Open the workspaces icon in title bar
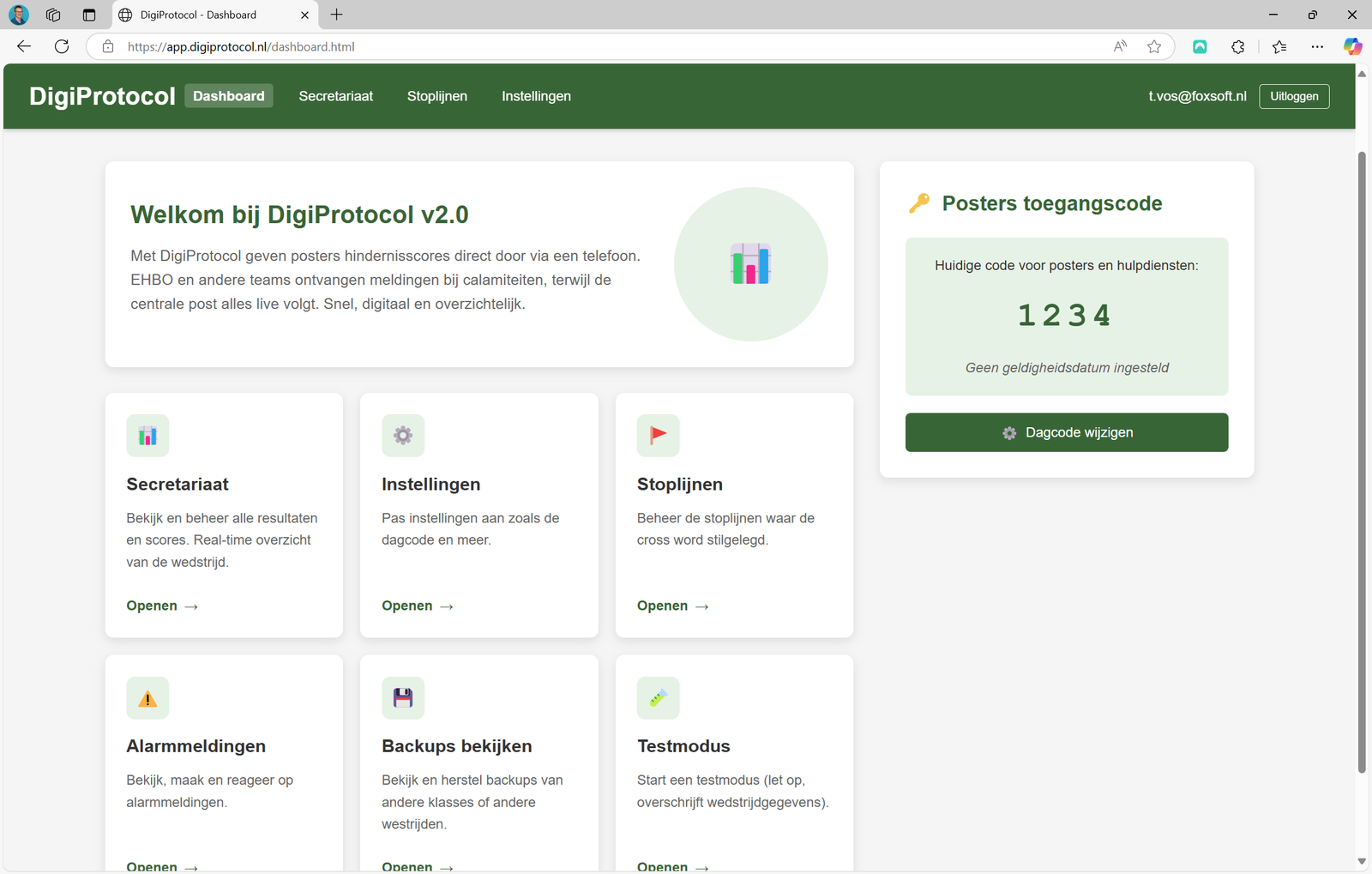1372x874 pixels. tap(53, 15)
